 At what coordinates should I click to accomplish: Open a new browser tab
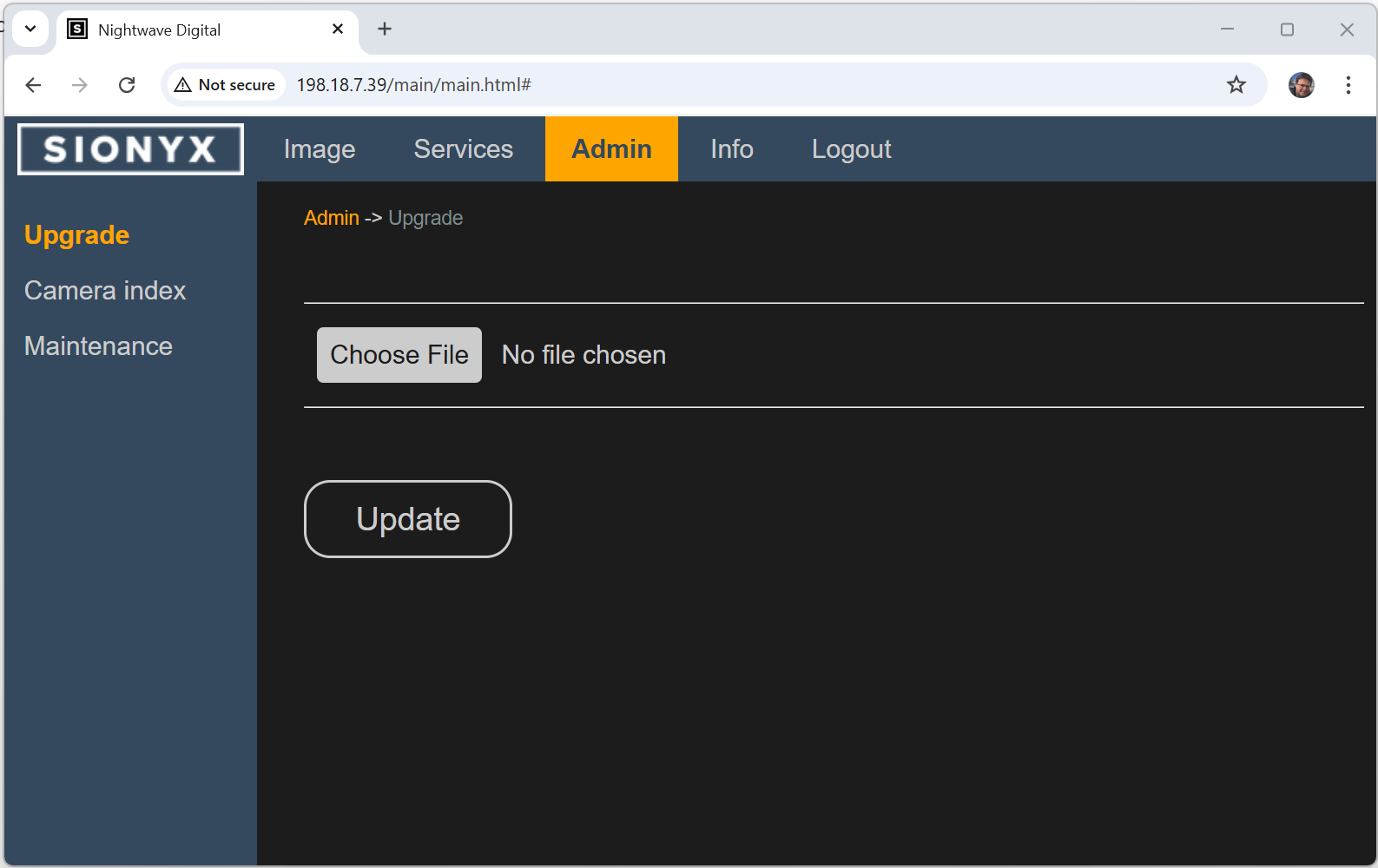pyautogui.click(x=385, y=30)
